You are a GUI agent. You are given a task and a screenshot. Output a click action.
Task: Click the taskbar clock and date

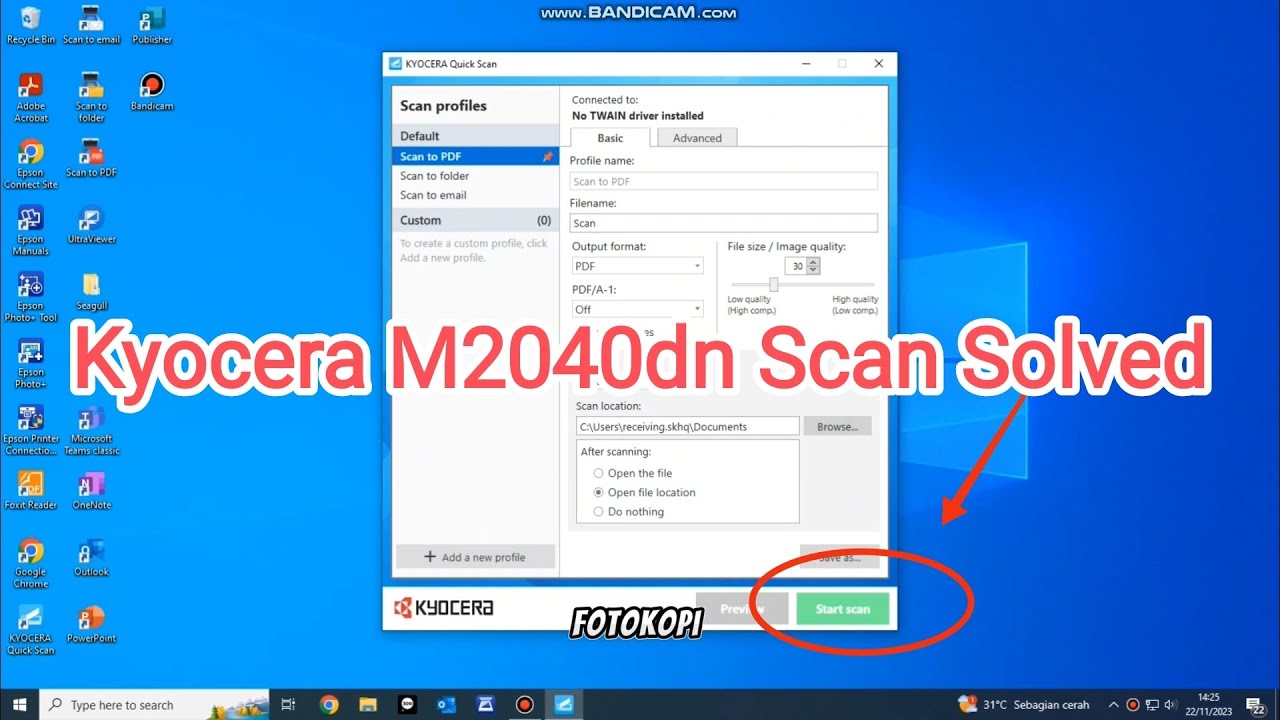1208,704
